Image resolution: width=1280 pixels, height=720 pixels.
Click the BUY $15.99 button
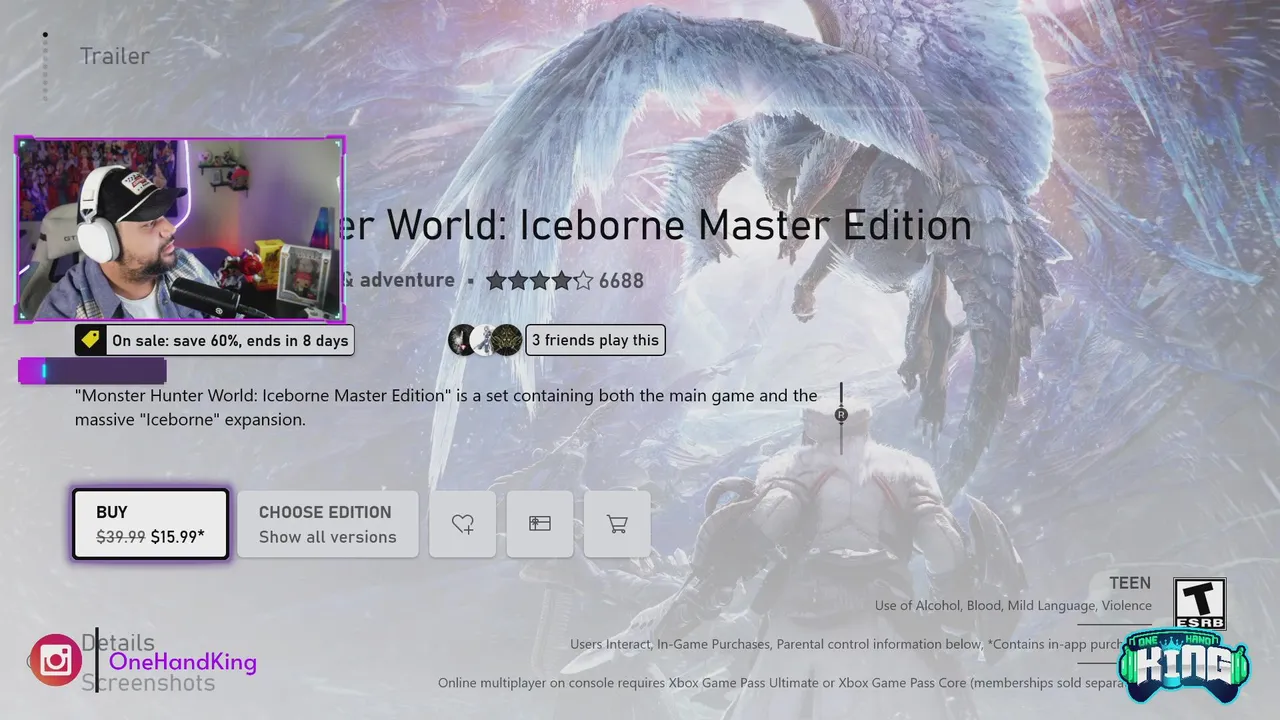click(x=151, y=524)
